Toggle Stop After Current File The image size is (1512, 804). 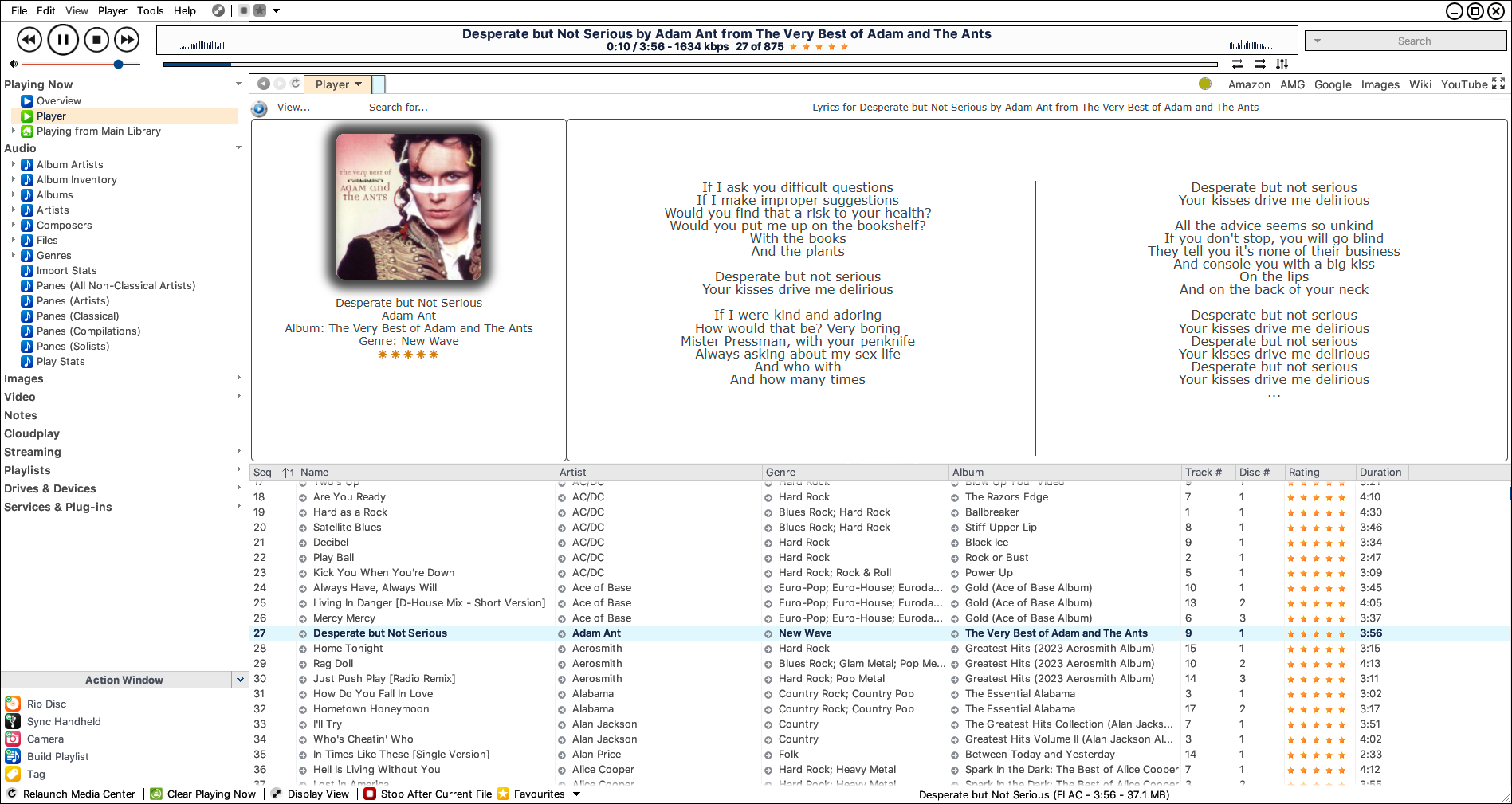click(x=428, y=794)
